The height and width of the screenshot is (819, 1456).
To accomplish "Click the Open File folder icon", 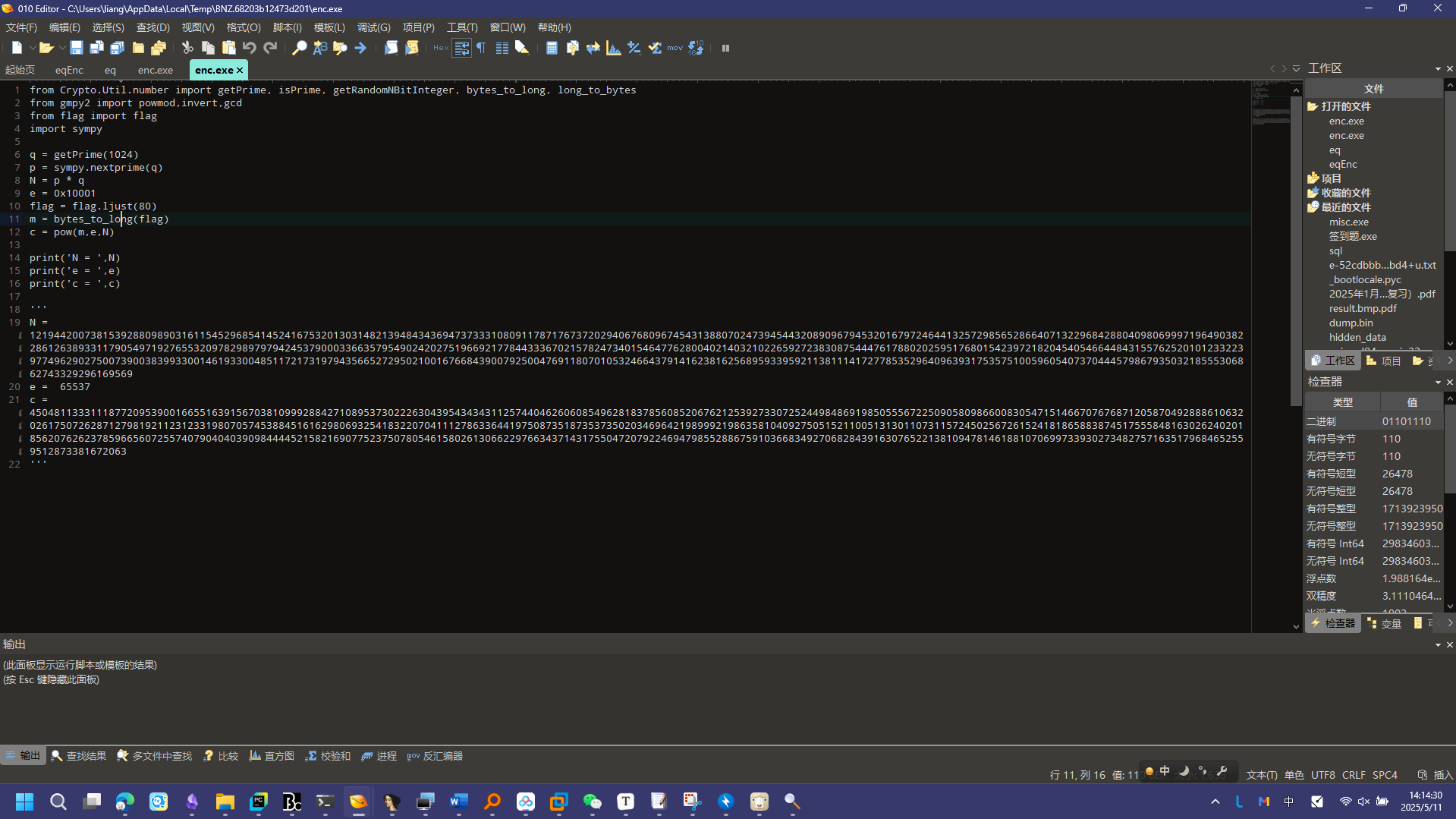I will 46,48.
